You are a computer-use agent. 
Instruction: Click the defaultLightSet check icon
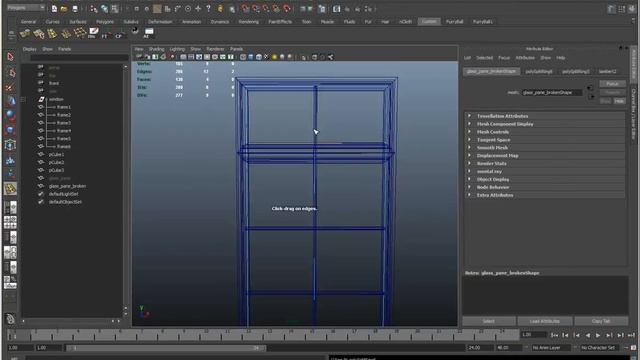[41, 194]
